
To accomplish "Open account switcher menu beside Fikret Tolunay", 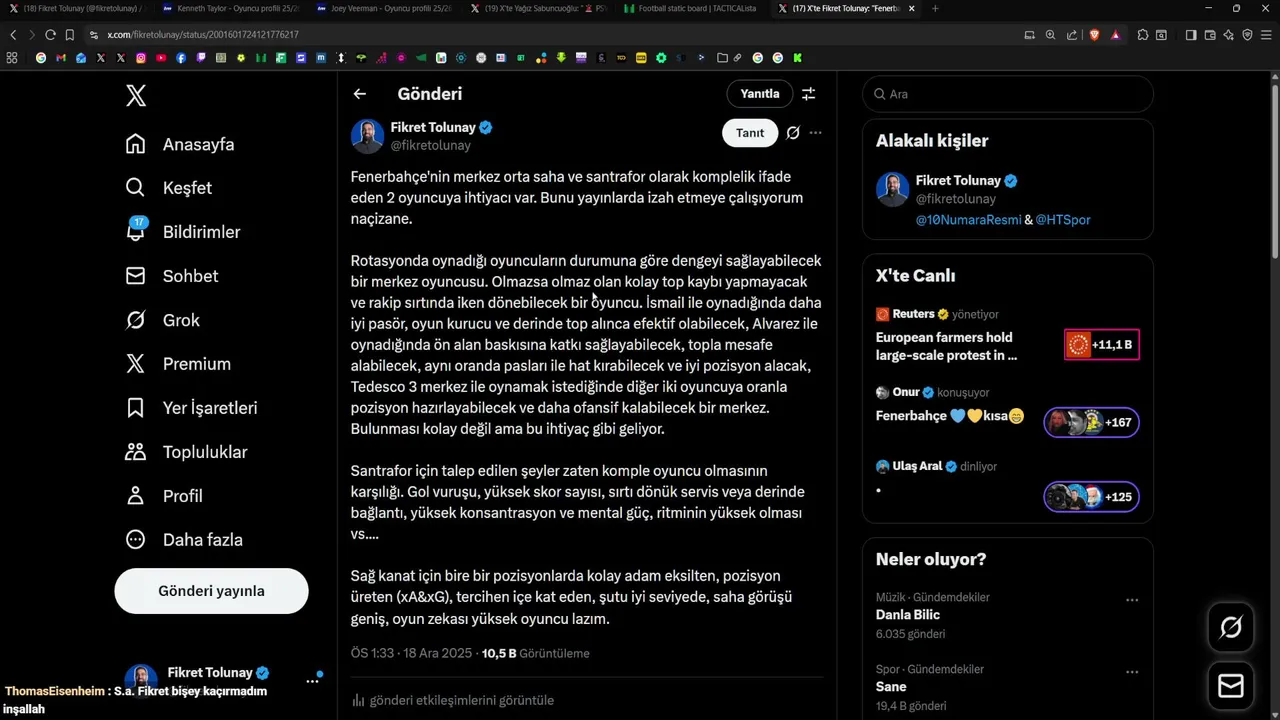I will click(312, 680).
